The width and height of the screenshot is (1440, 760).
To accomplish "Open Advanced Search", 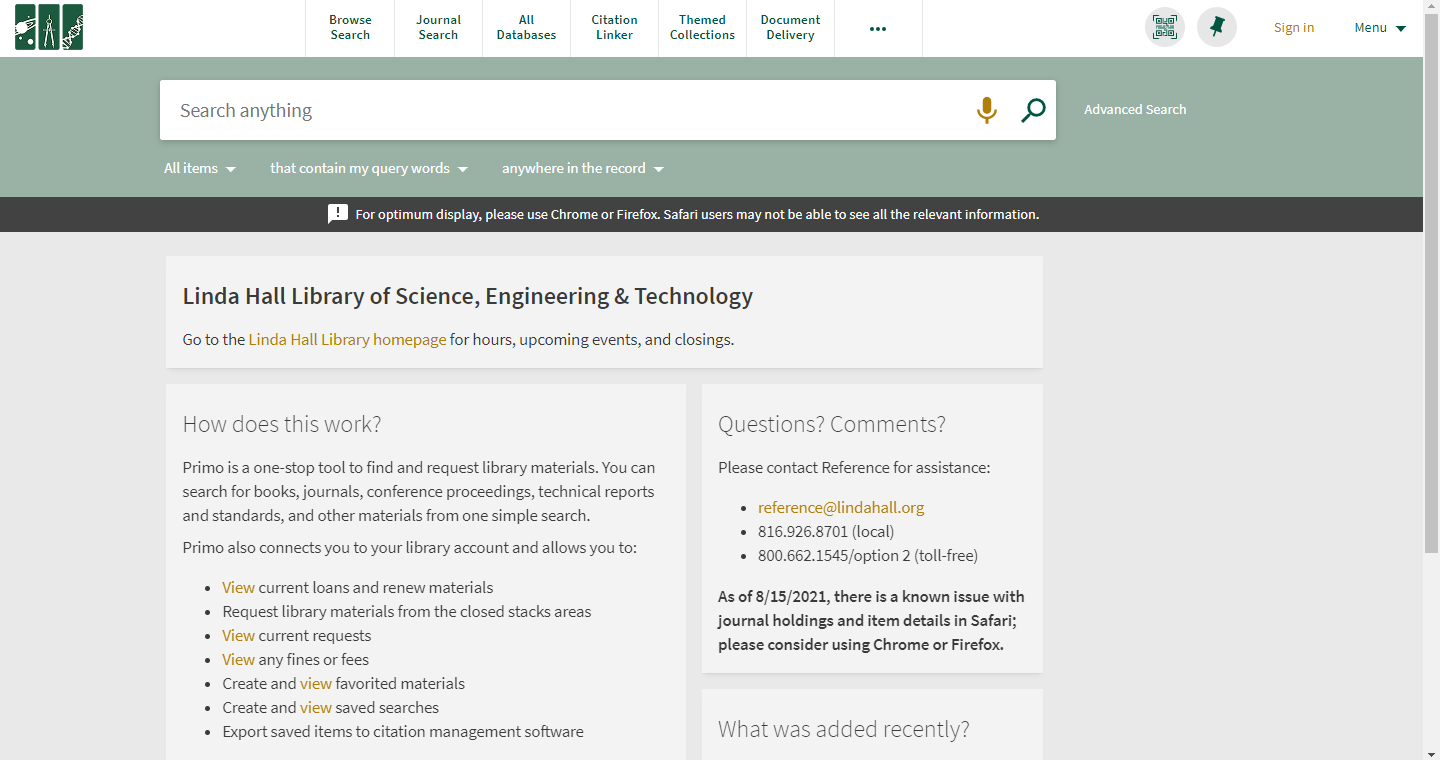I will (1135, 110).
